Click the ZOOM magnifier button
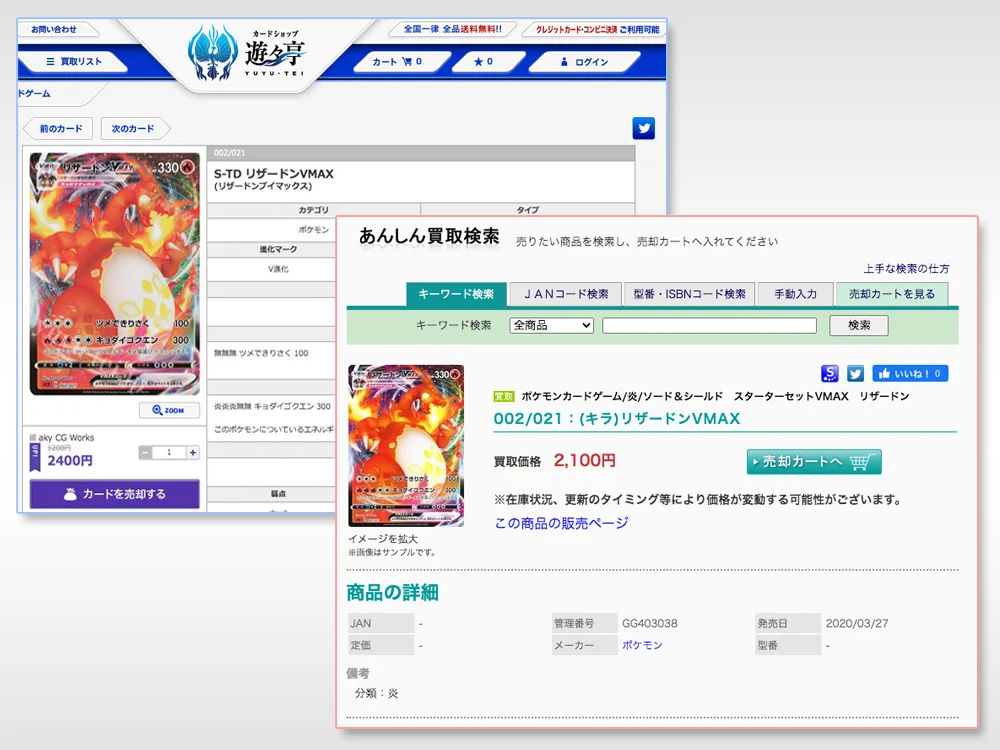Viewport: 1000px width, 750px height. pos(169,410)
